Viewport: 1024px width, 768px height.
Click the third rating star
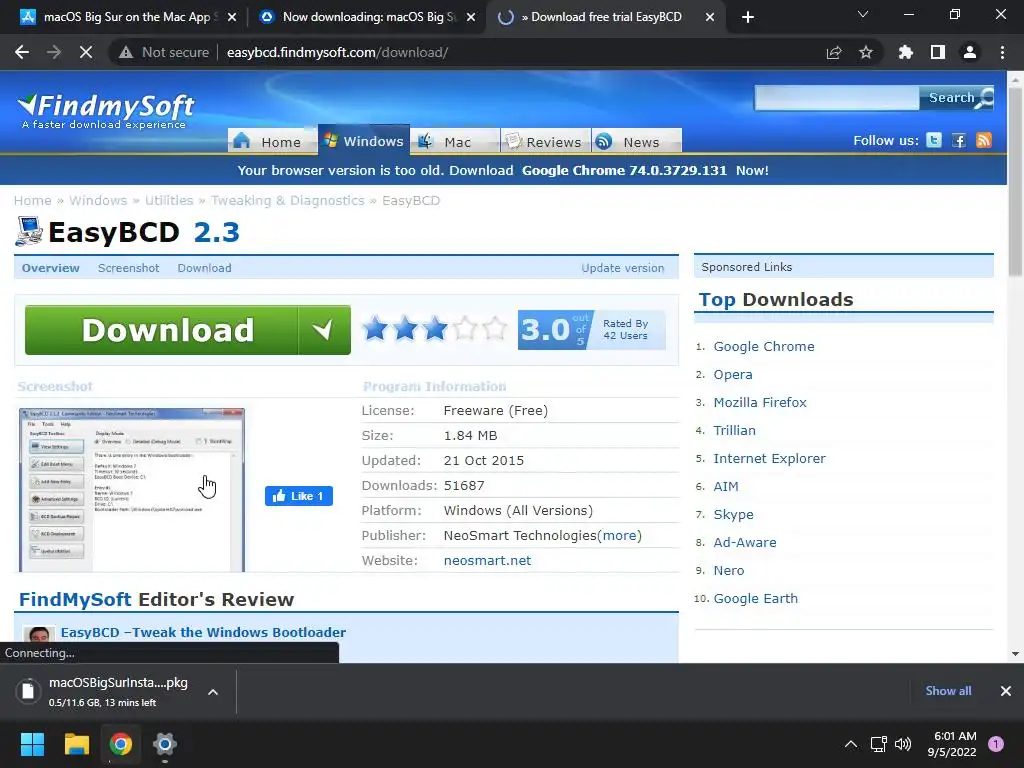435,328
